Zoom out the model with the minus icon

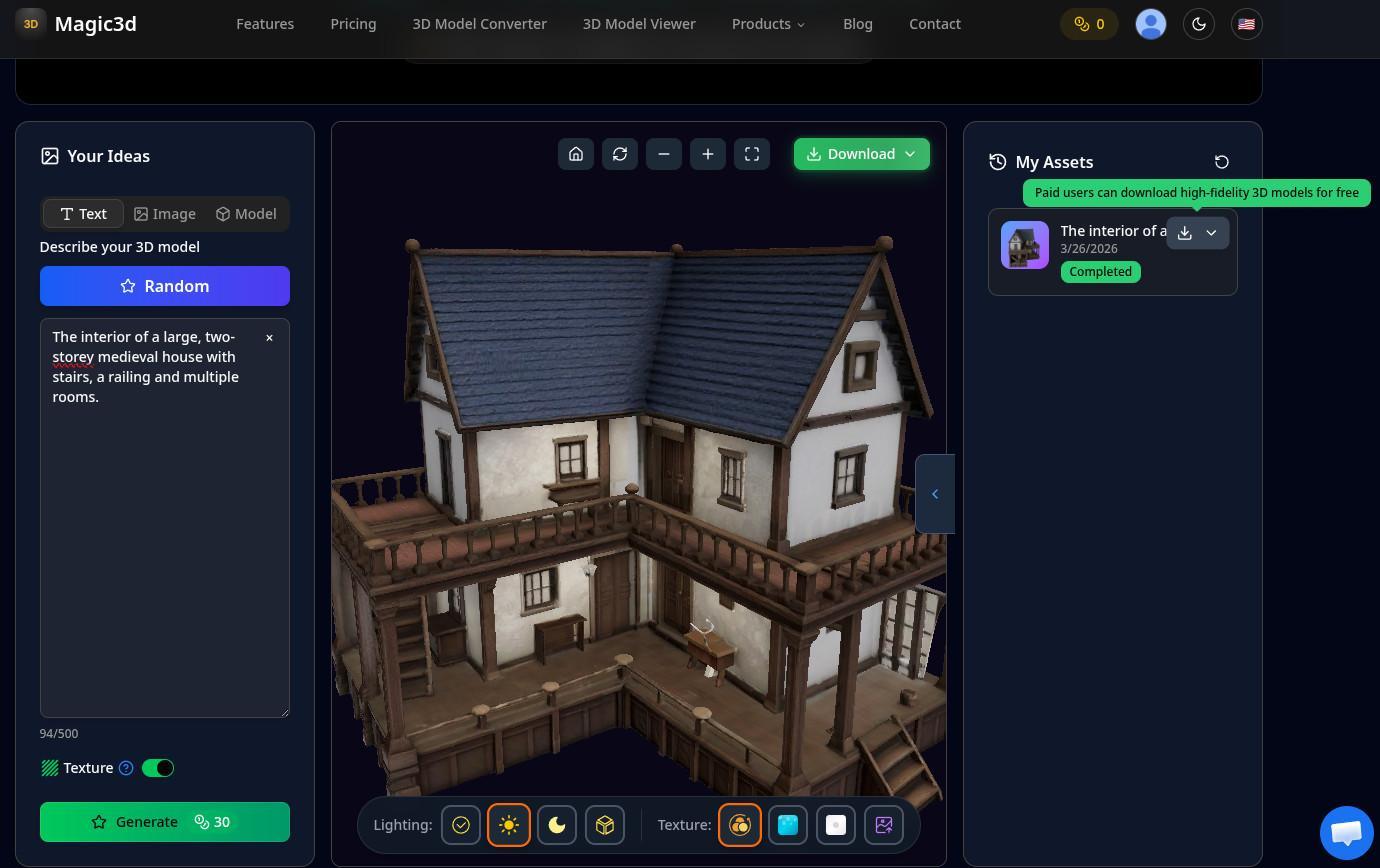664,154
